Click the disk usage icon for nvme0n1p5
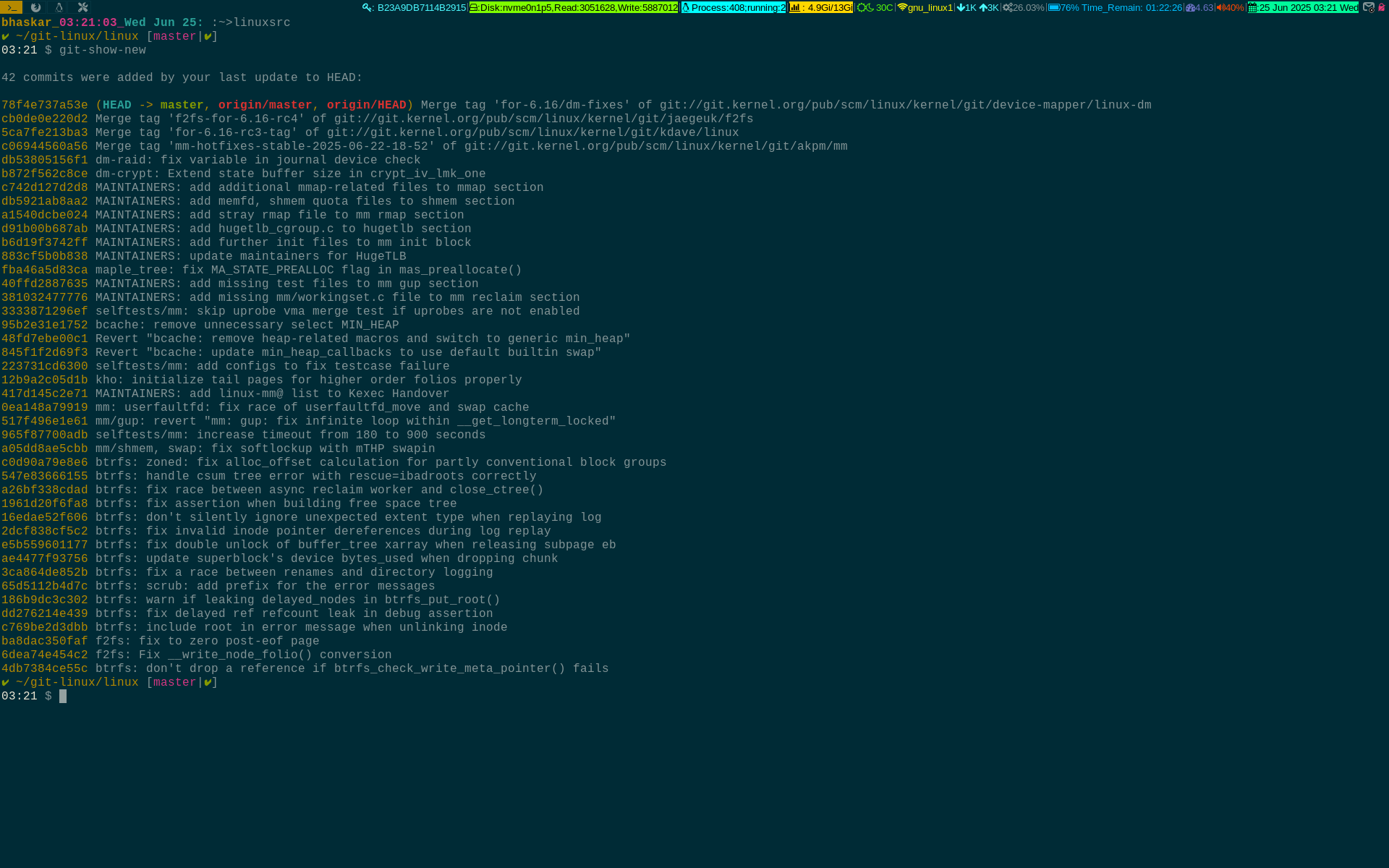This screenshot has height=868, width=1389. 474,8
